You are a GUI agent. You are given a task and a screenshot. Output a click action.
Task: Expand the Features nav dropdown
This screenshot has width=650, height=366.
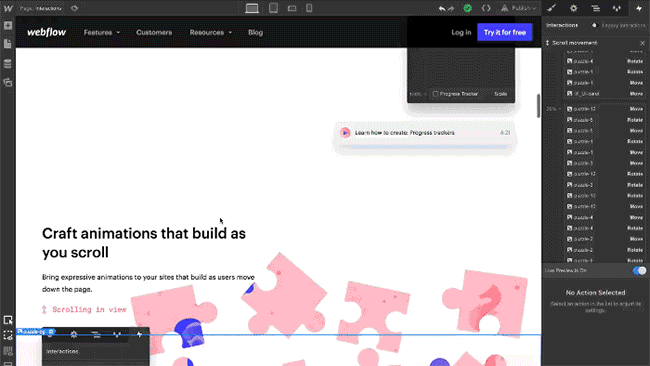[102, 32]
